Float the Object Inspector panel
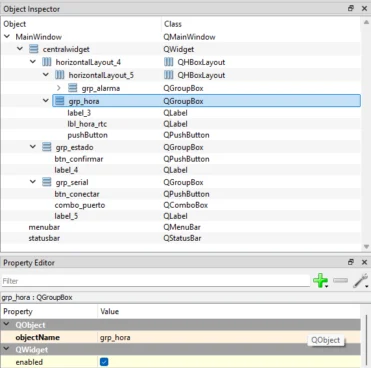The height and width of the screenshot is (368, 371). 351,8
